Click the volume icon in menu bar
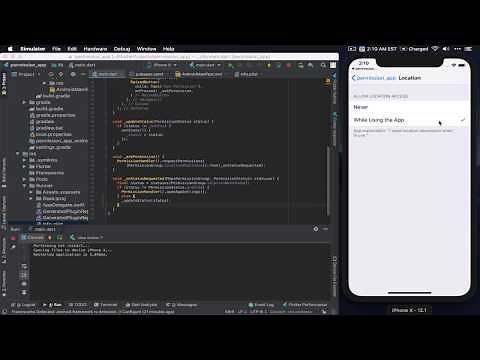Image resolution: width=480 pixels, height=360 pixels. tap(446, 49)
